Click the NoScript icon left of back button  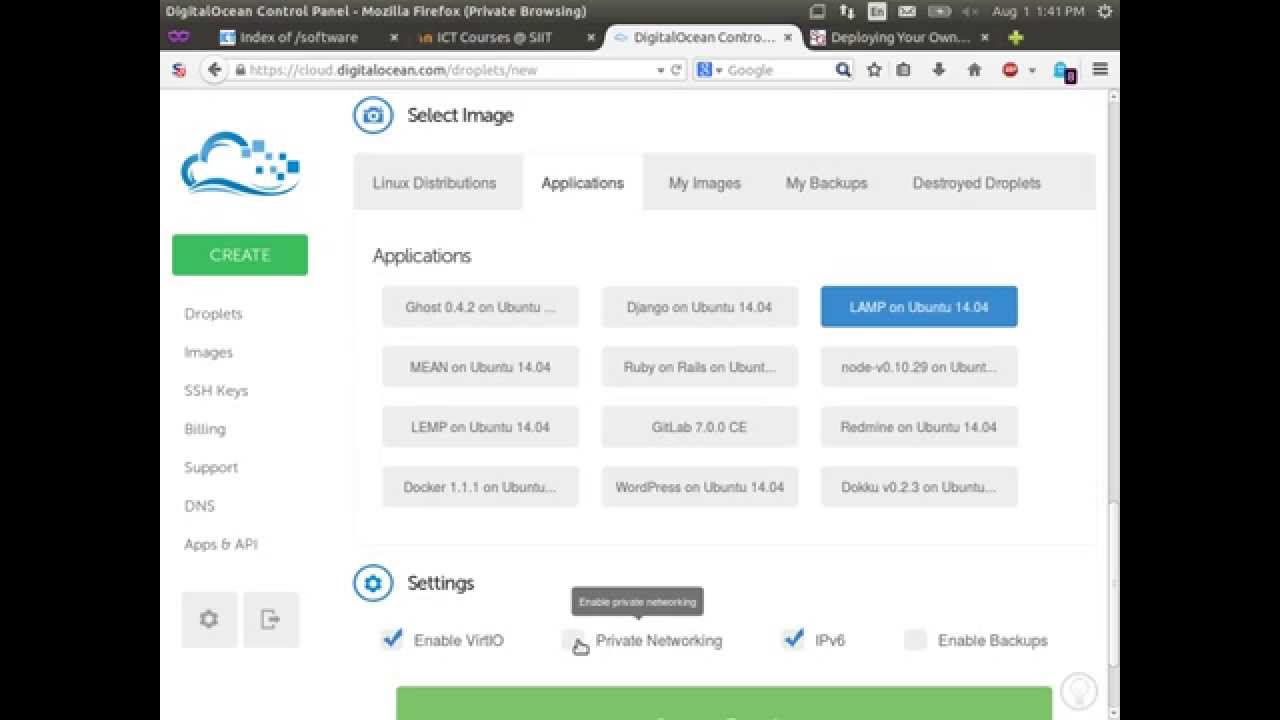pyautogui.click(x=179, y=70)
